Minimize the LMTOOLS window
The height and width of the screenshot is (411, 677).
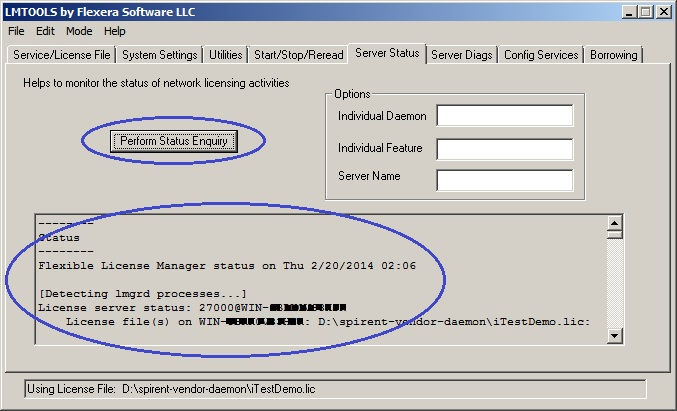tap(626, 12)
